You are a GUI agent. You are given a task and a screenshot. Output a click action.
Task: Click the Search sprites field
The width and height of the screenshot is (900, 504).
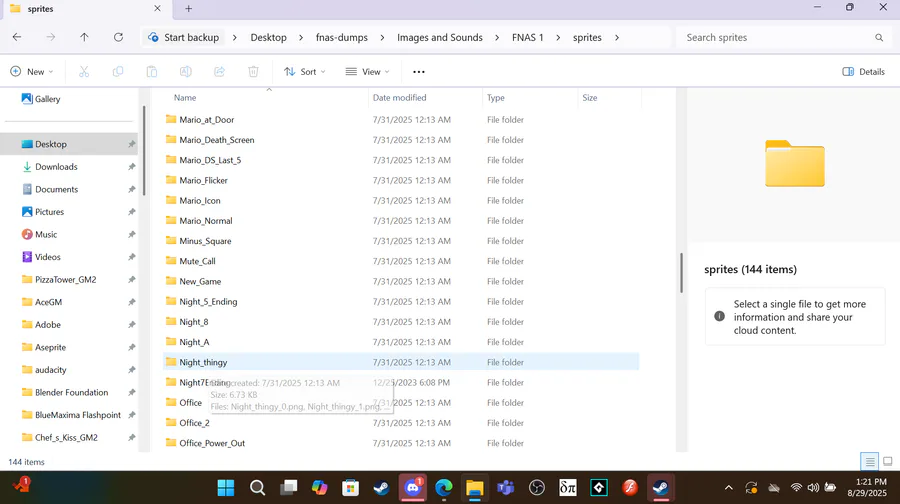point(783,37)
